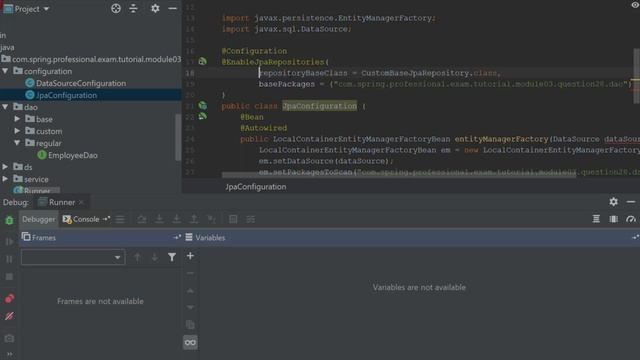Add a new watch with plus icon

190,256
